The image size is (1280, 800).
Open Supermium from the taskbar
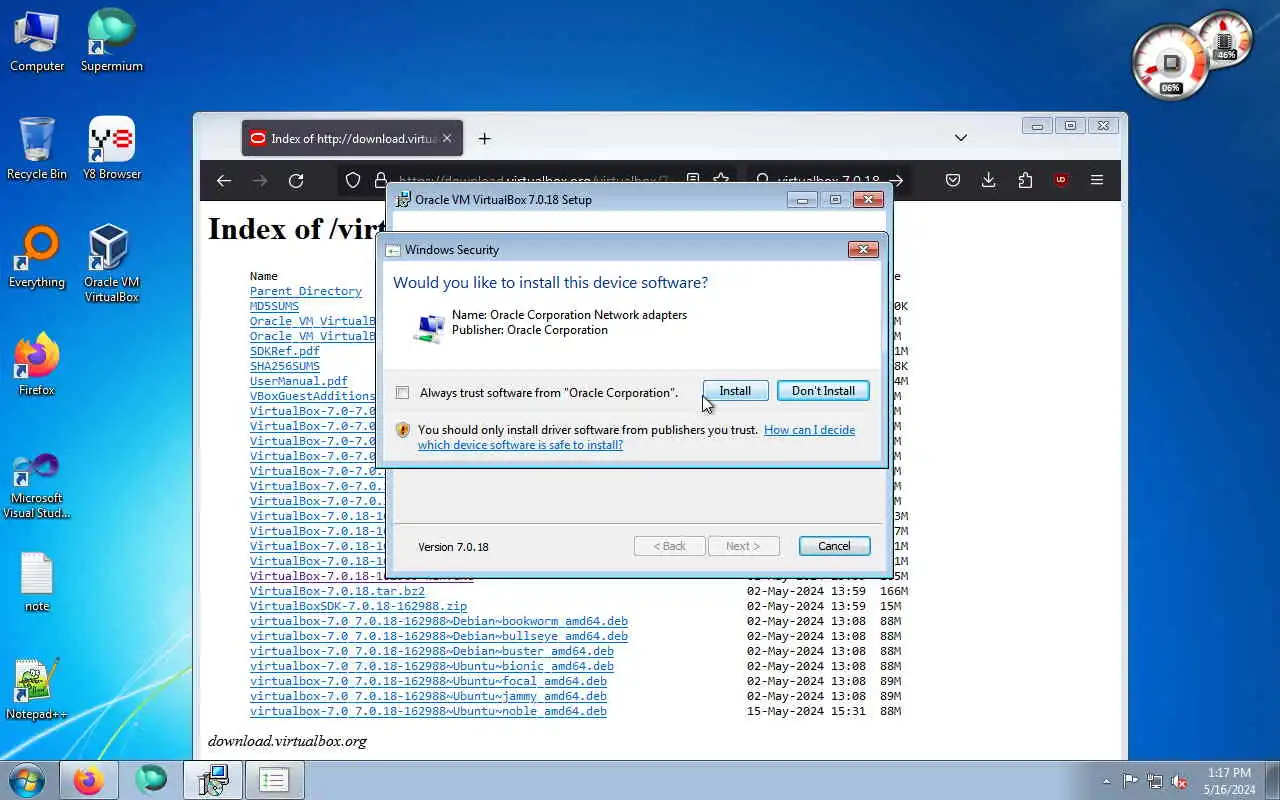(x=151, y=780)
